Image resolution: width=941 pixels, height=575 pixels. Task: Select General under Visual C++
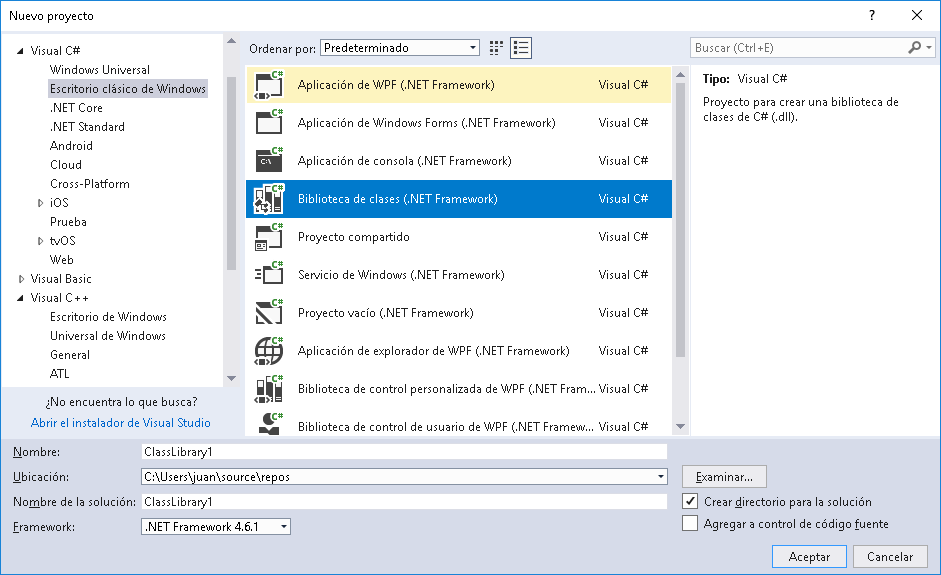(x=70, y=355)
